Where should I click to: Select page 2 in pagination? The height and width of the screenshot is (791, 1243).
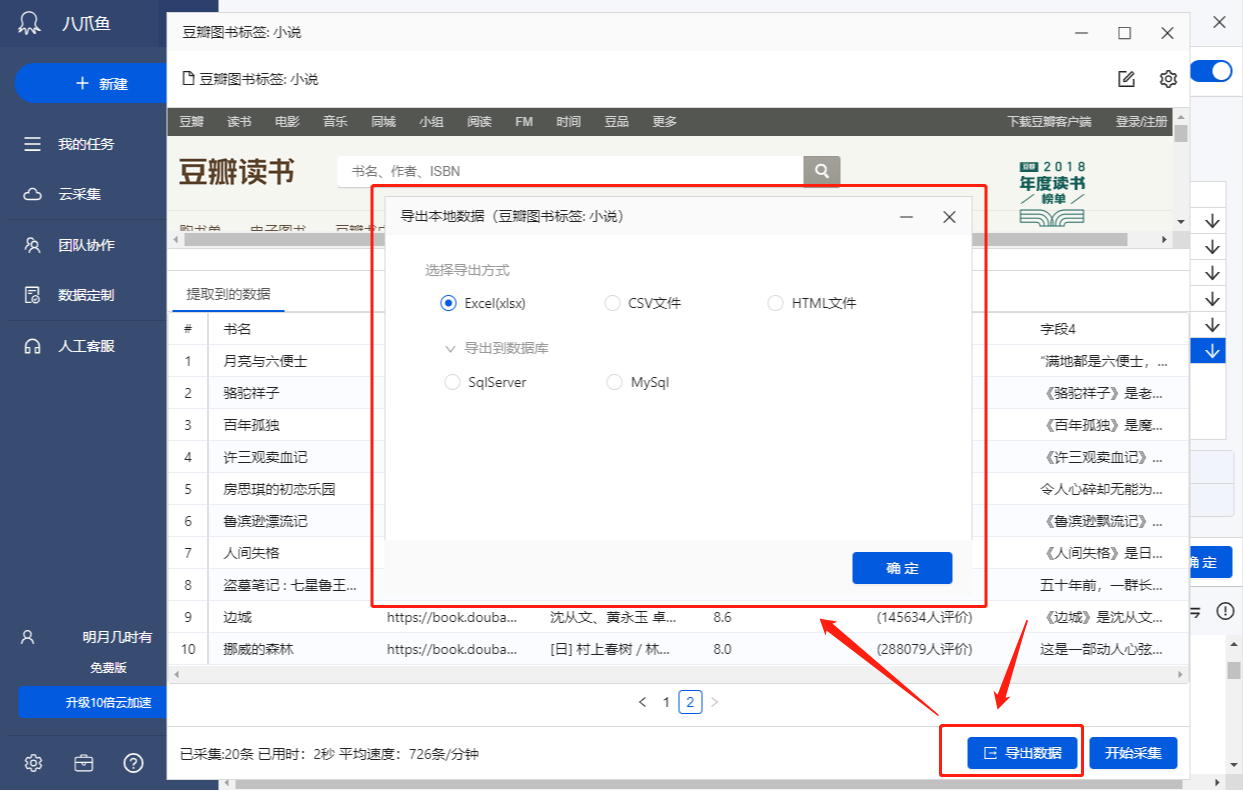690,702
